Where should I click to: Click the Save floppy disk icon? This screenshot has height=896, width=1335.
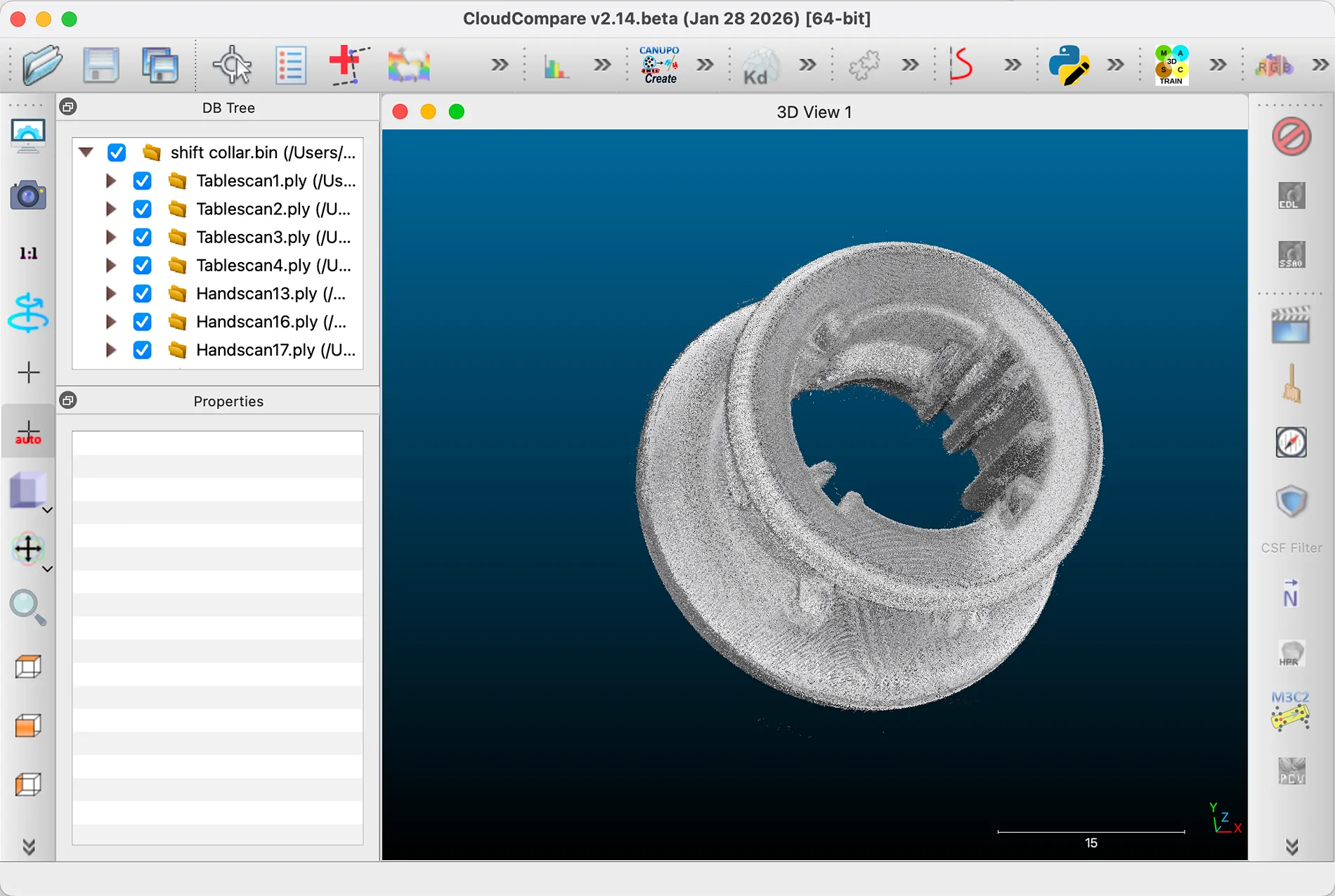pyautogui.click(x=100, y=65)
